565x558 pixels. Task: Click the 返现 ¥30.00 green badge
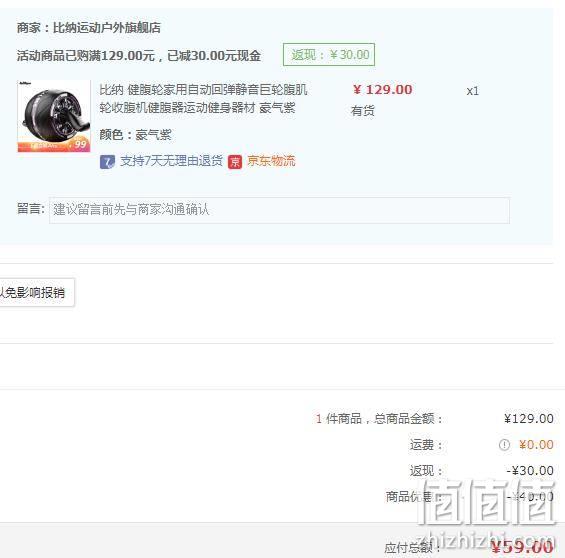(329, 55)
